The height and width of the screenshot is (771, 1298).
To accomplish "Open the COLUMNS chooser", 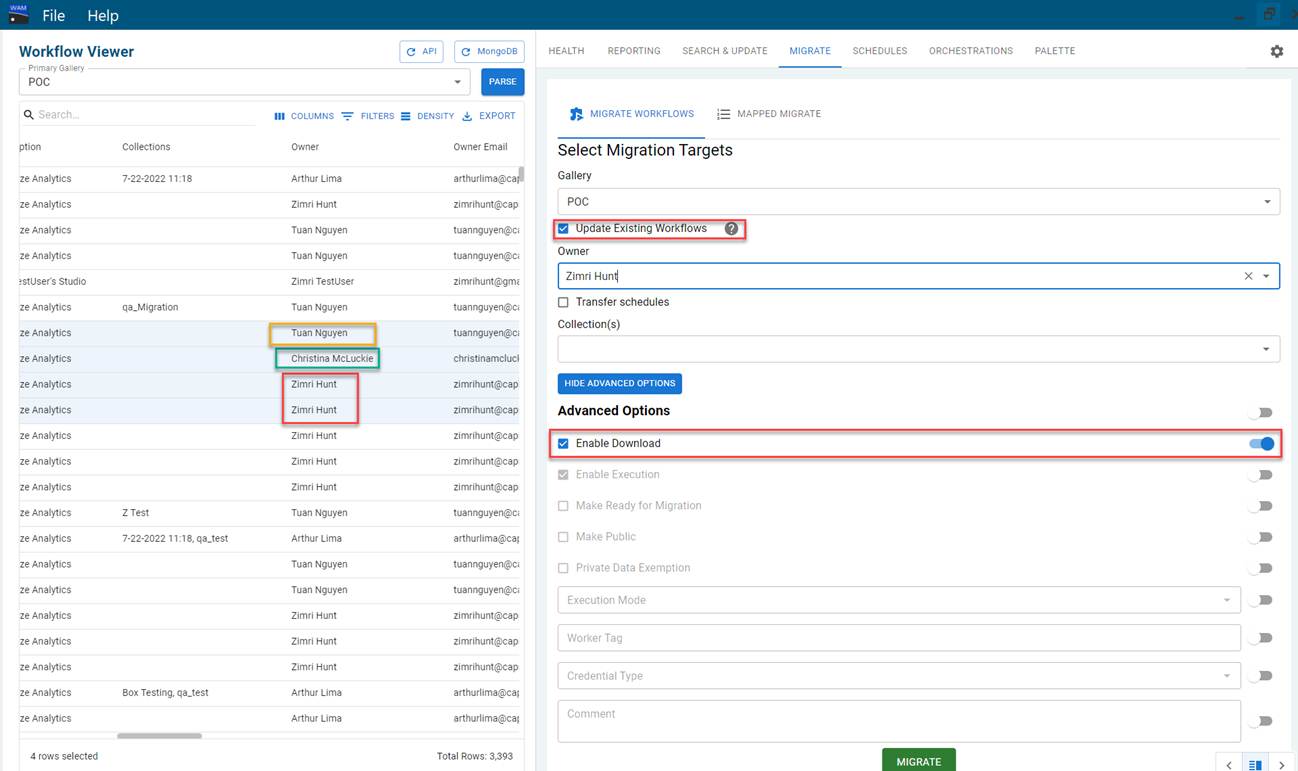I will pos(304,116).
